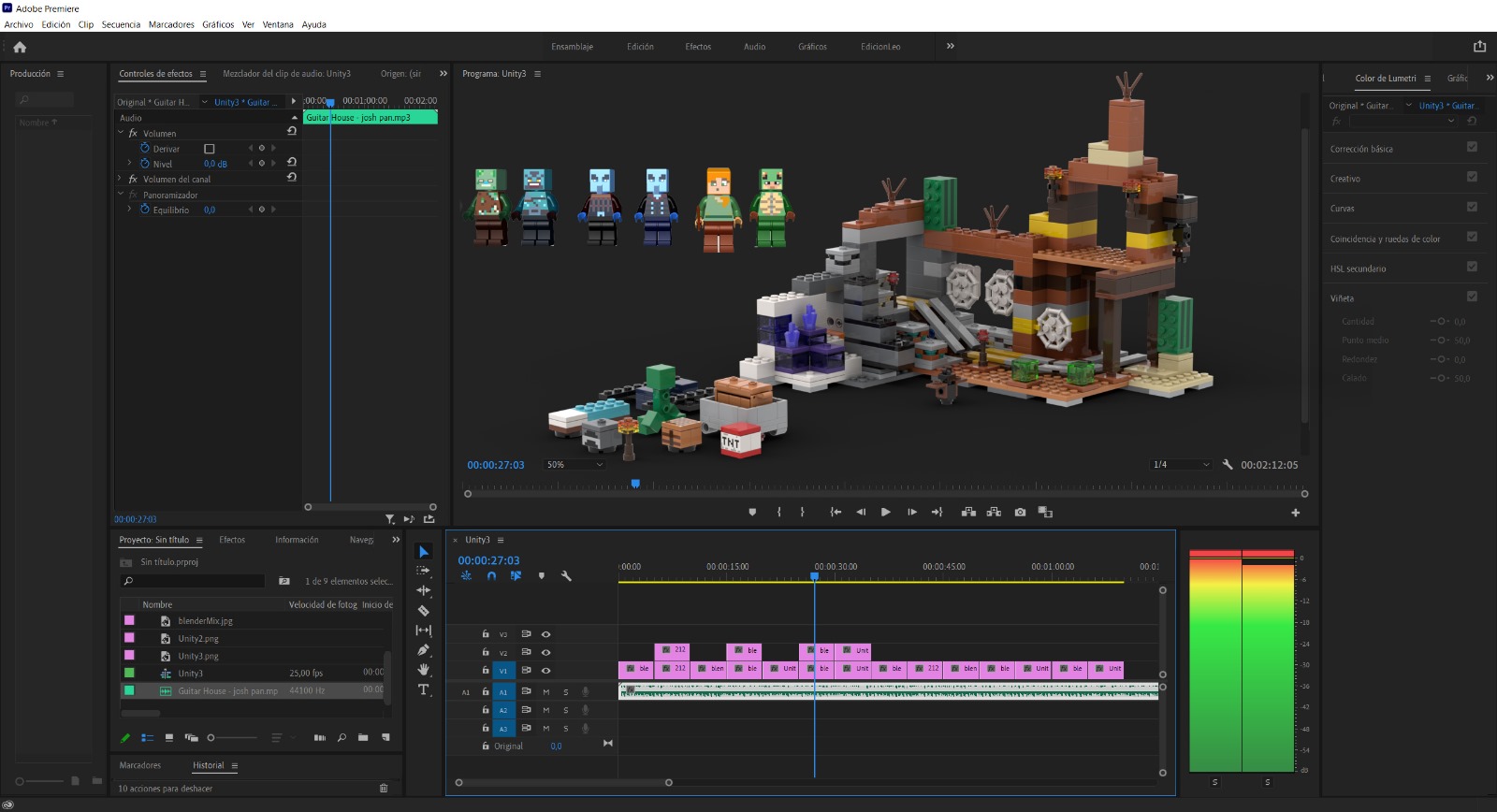This screenshot has height=812, width=1497.
Task: Open timeline display settings wrench
Action: point(566,576)
